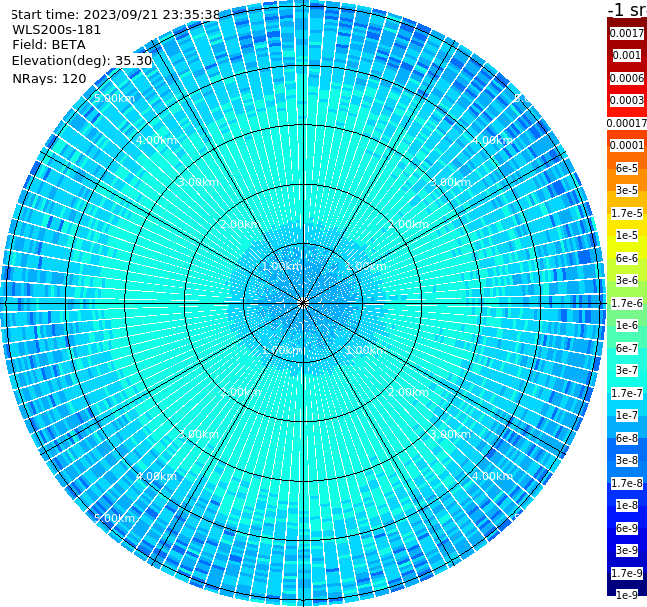Click the scan origin at the plot center
647x607 pixels.
[x=303, y=303]
